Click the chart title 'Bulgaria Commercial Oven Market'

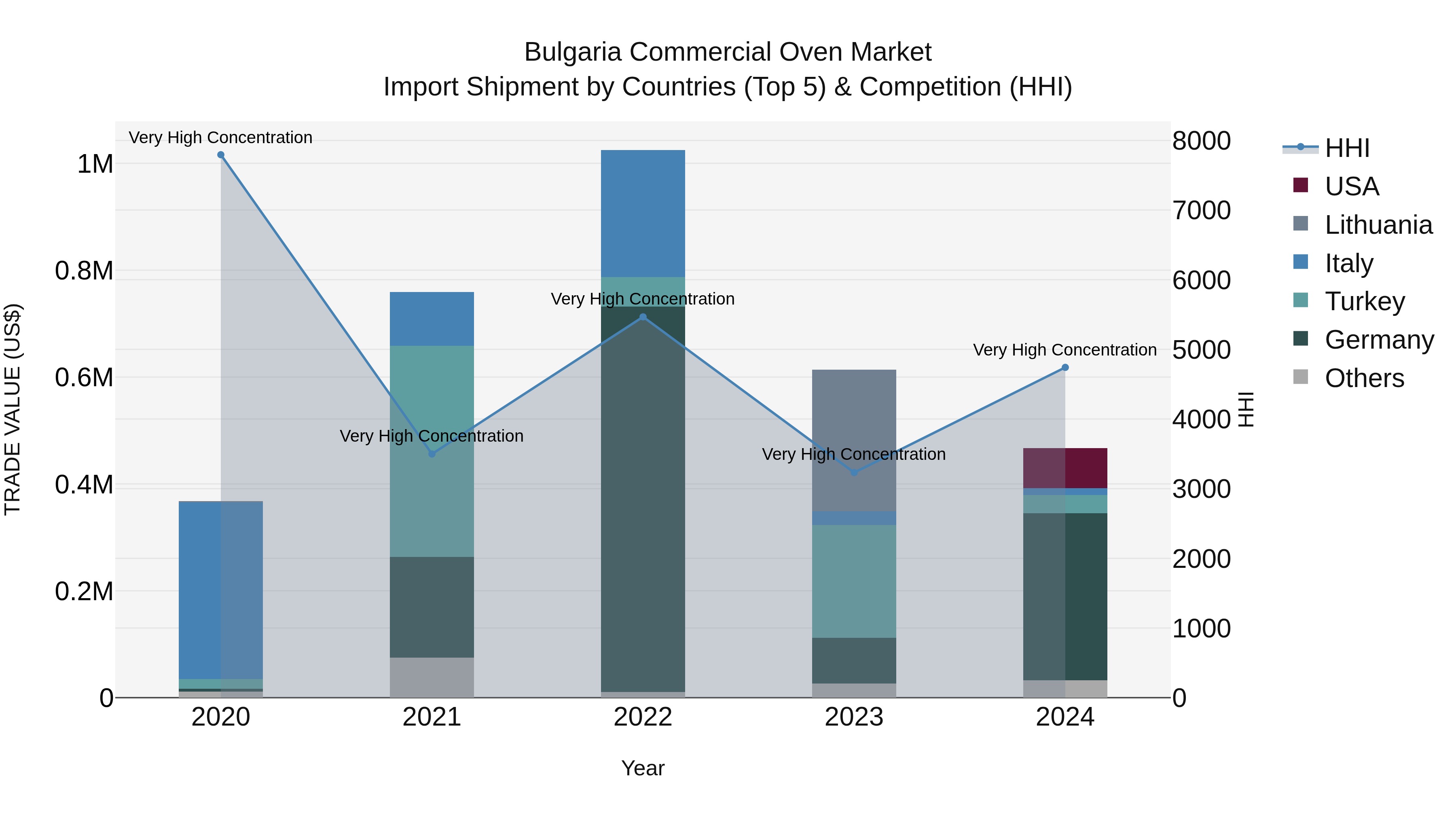(728, 52)
